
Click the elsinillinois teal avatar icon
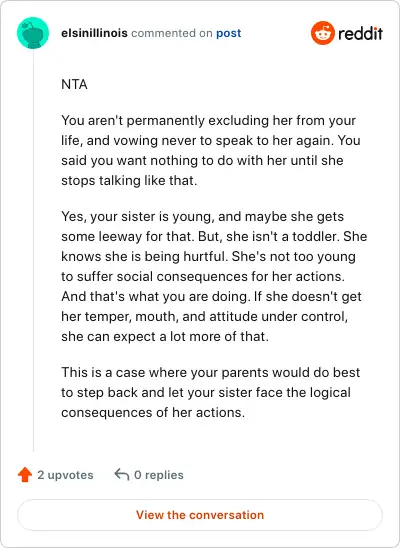click(x=33, y=33)
